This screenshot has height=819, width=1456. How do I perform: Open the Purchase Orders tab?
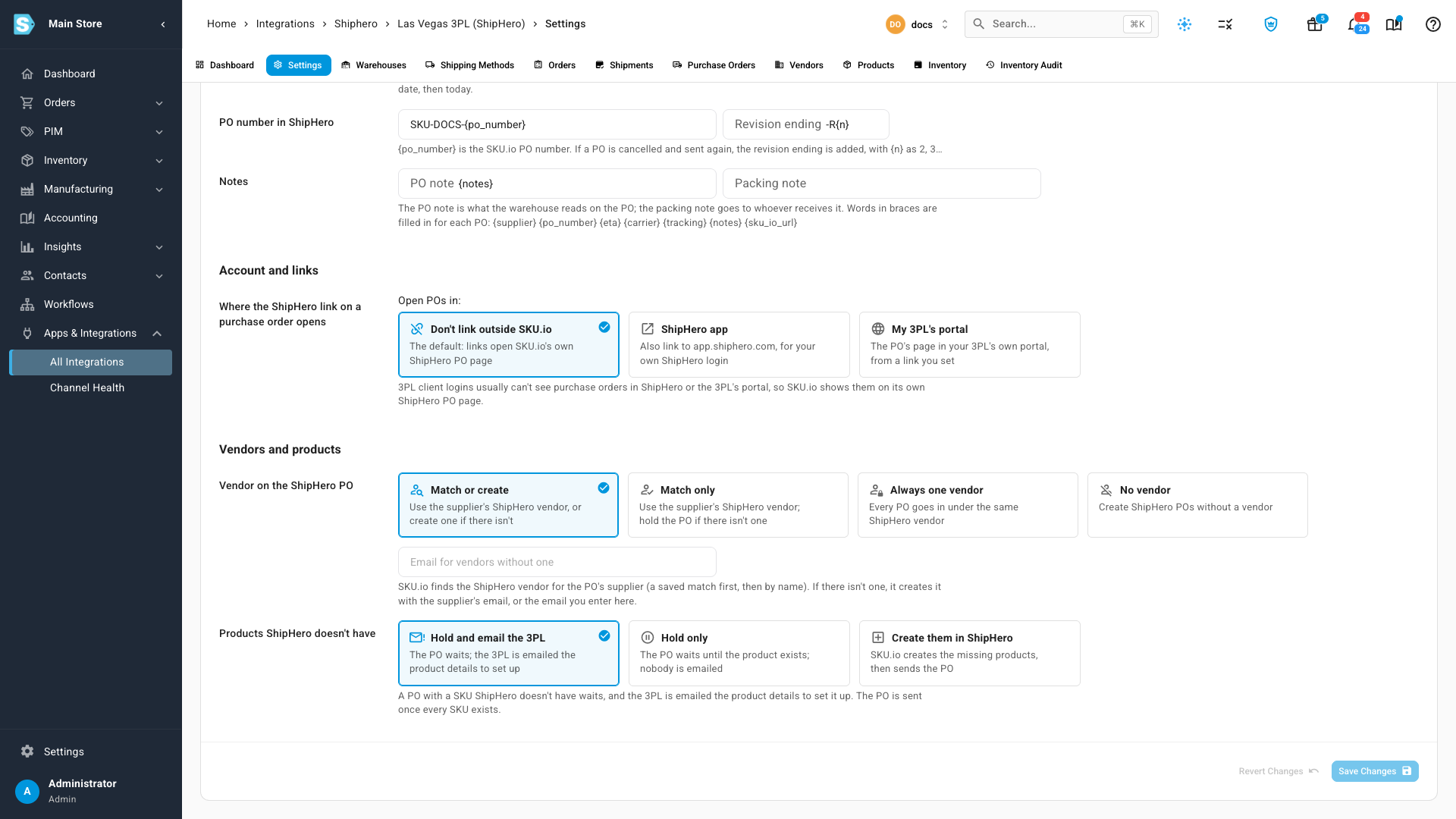(x=714, y=65)
